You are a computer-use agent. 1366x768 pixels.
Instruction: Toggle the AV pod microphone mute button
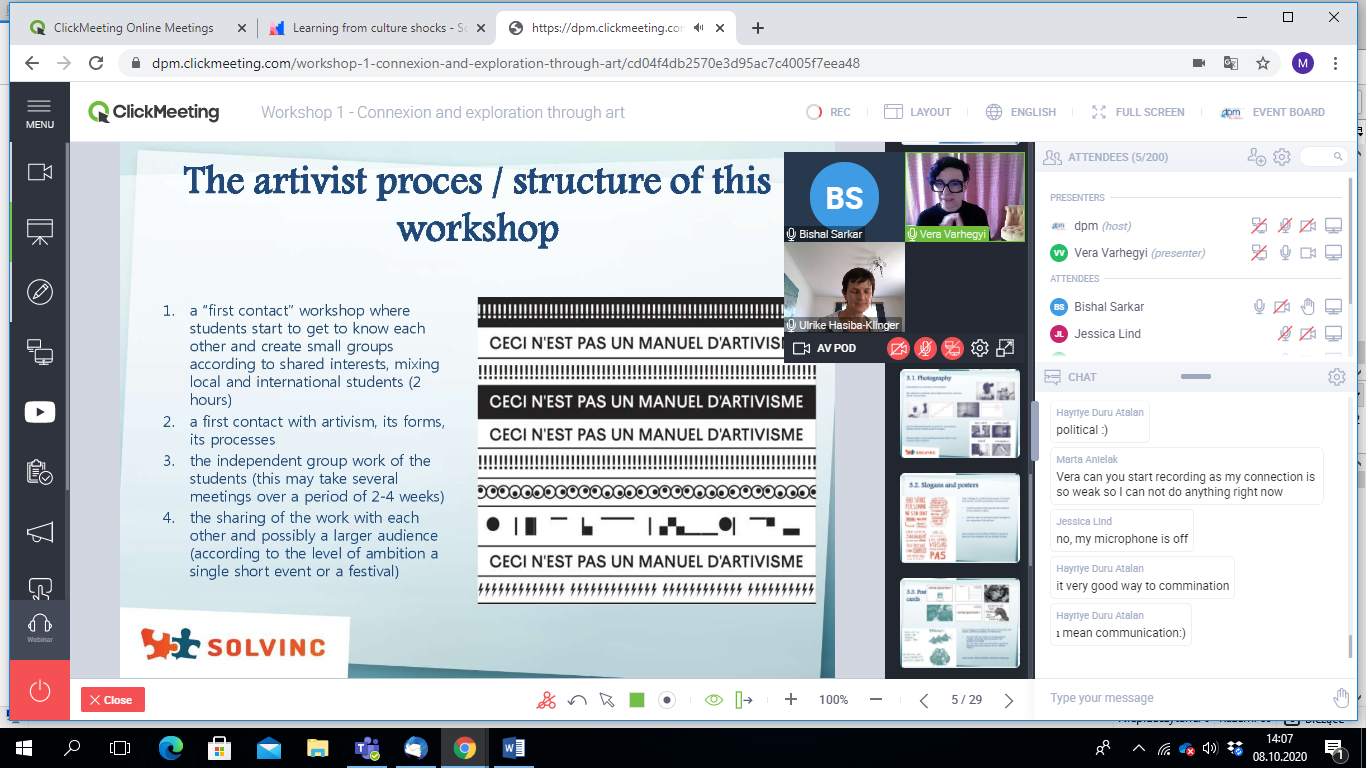926,348
